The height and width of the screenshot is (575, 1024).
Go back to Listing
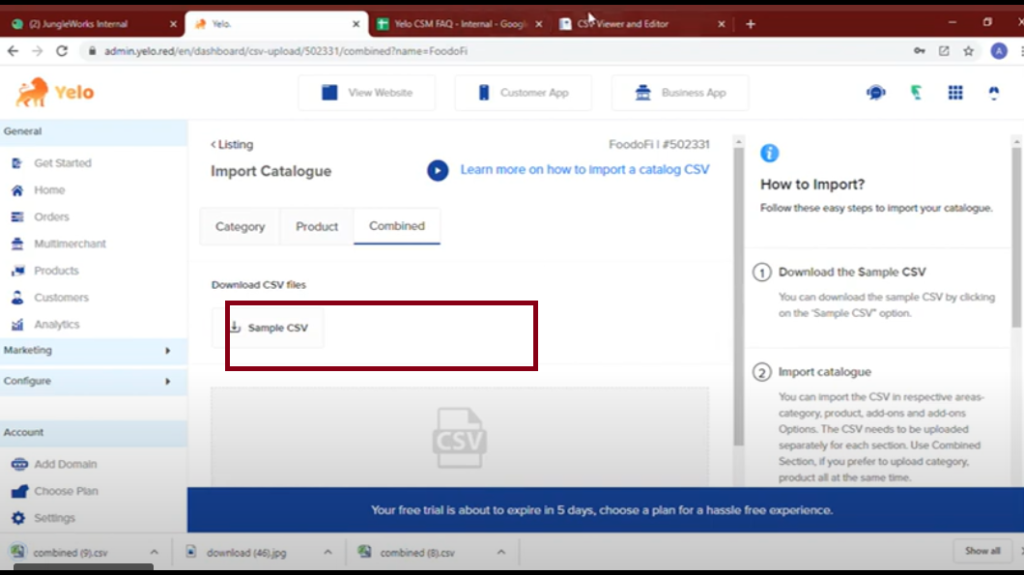click(232, 145)
